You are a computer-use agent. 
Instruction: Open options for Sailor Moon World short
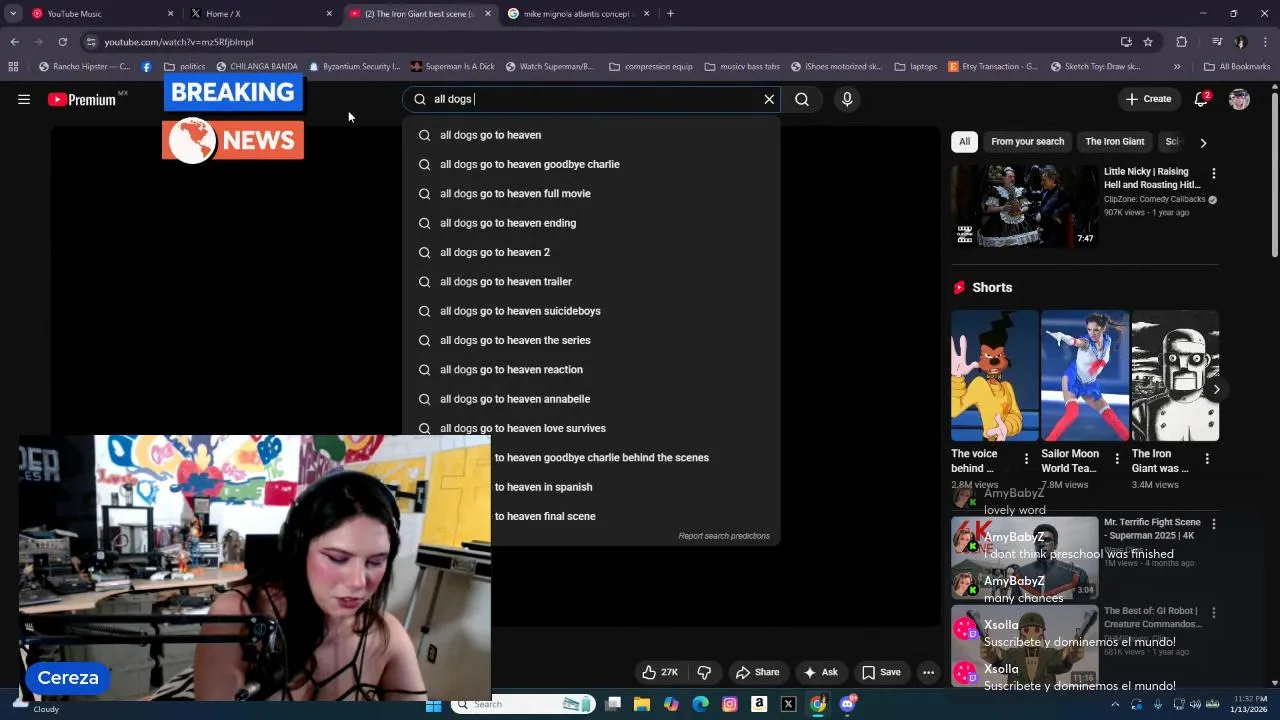1117,459
